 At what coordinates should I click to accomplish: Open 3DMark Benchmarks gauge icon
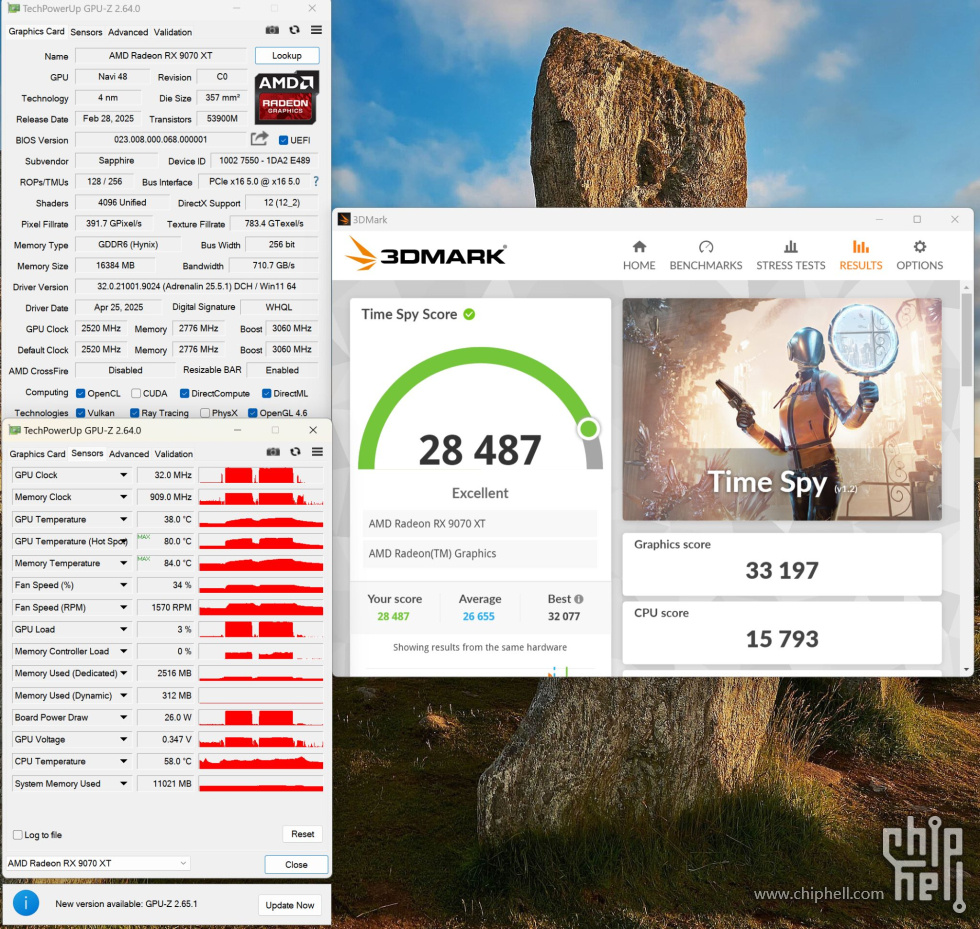(706, 247)
